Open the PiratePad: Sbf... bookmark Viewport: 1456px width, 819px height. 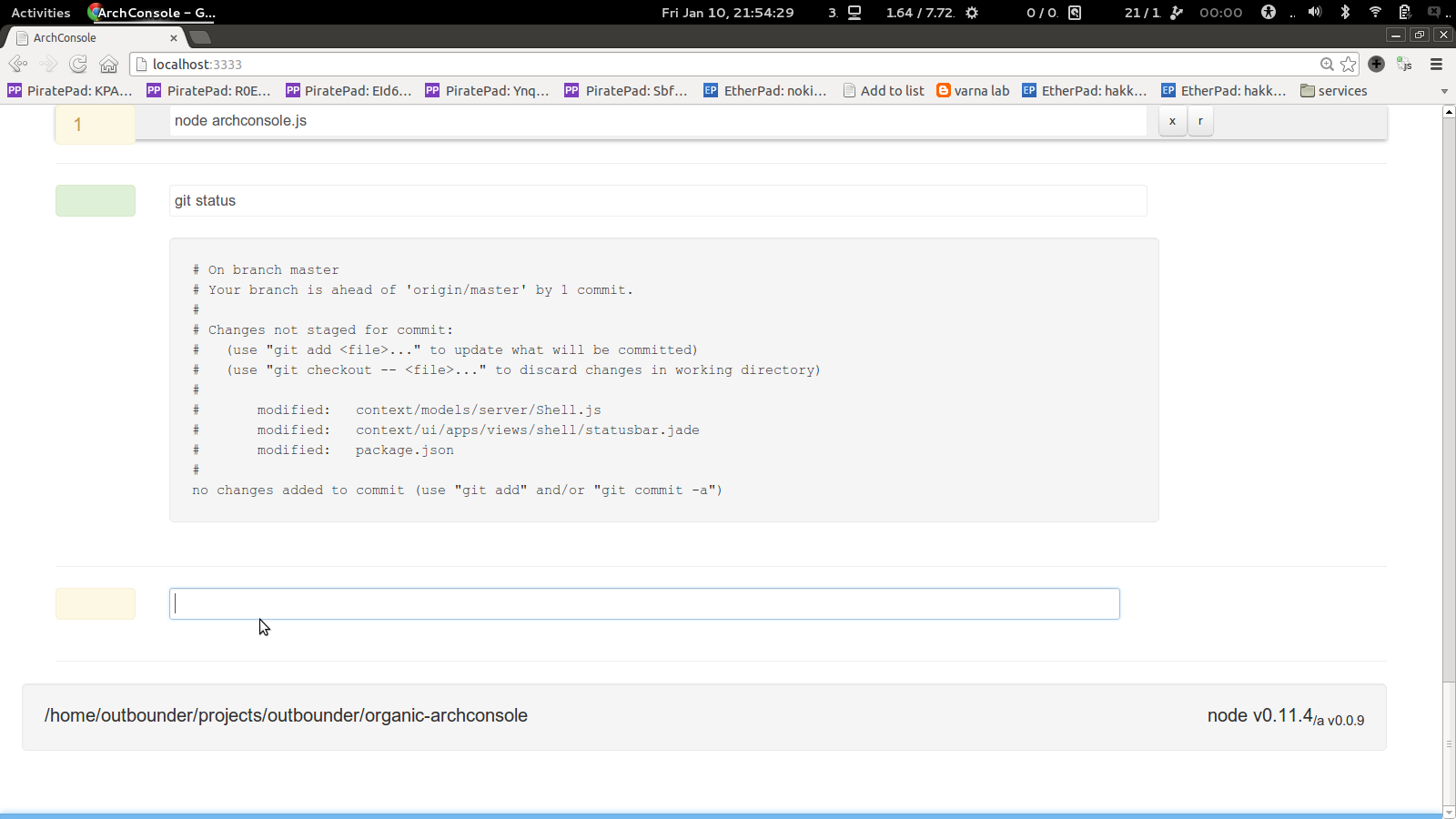click(626, 90)
